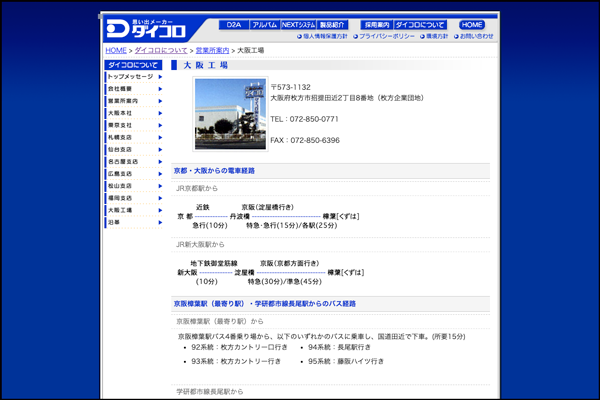Viewport: 600px width, 400px height.
Task: Open the D2A tab in top navigation
Action: tap(233, 23)
